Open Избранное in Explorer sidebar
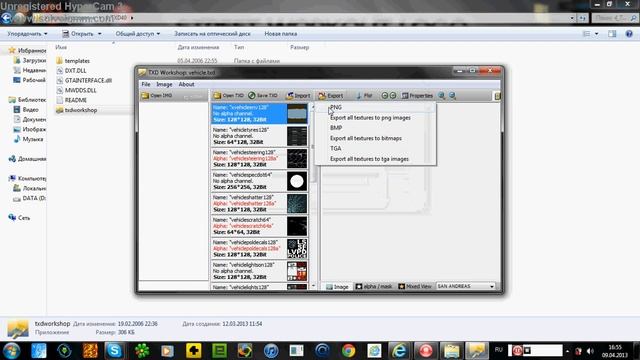 click(27, 51)
